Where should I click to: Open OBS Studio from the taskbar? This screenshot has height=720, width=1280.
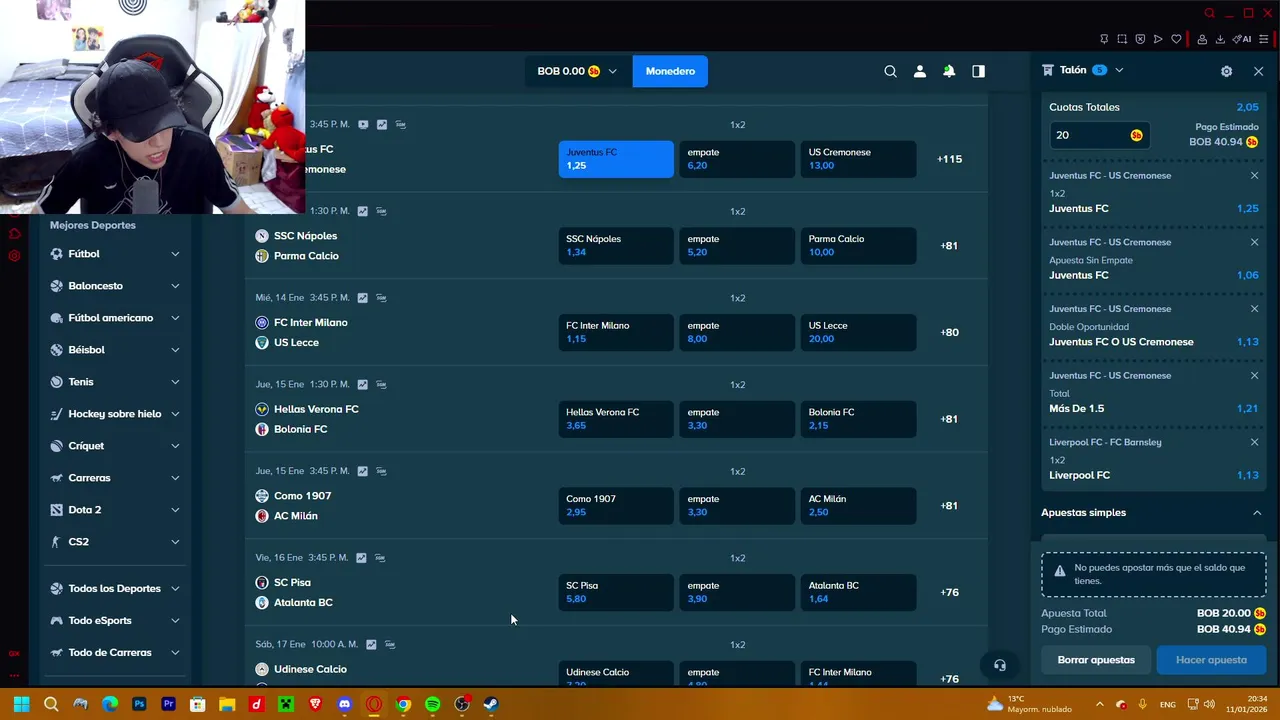pos(462,704)
